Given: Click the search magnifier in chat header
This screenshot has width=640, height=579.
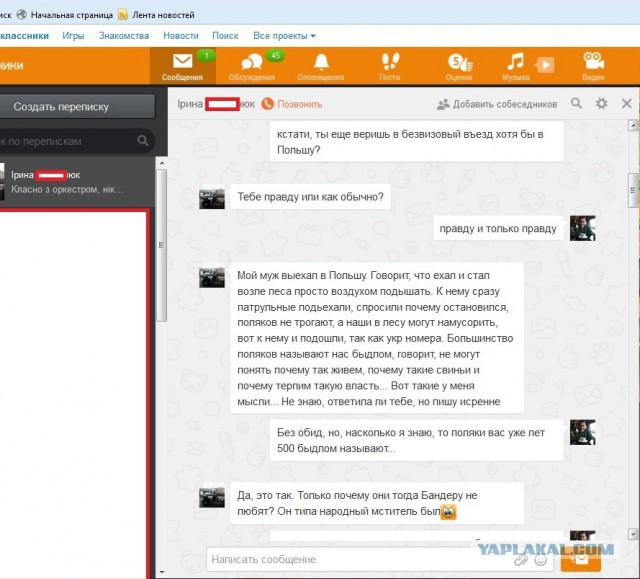Looking at the screenshot, I should coord(576,103).
